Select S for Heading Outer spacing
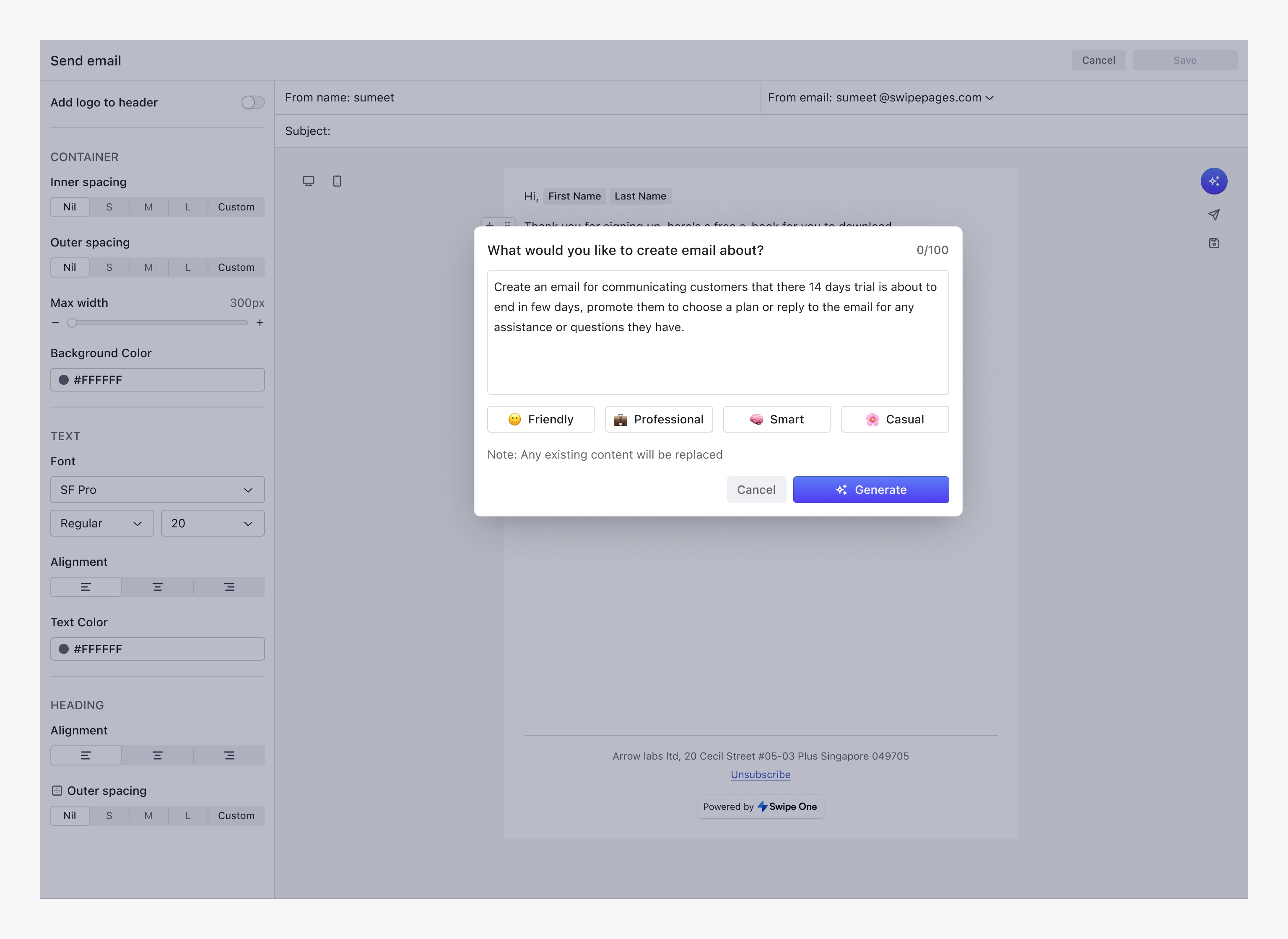This screenshot has width=1288, height=939. point(109,816)
